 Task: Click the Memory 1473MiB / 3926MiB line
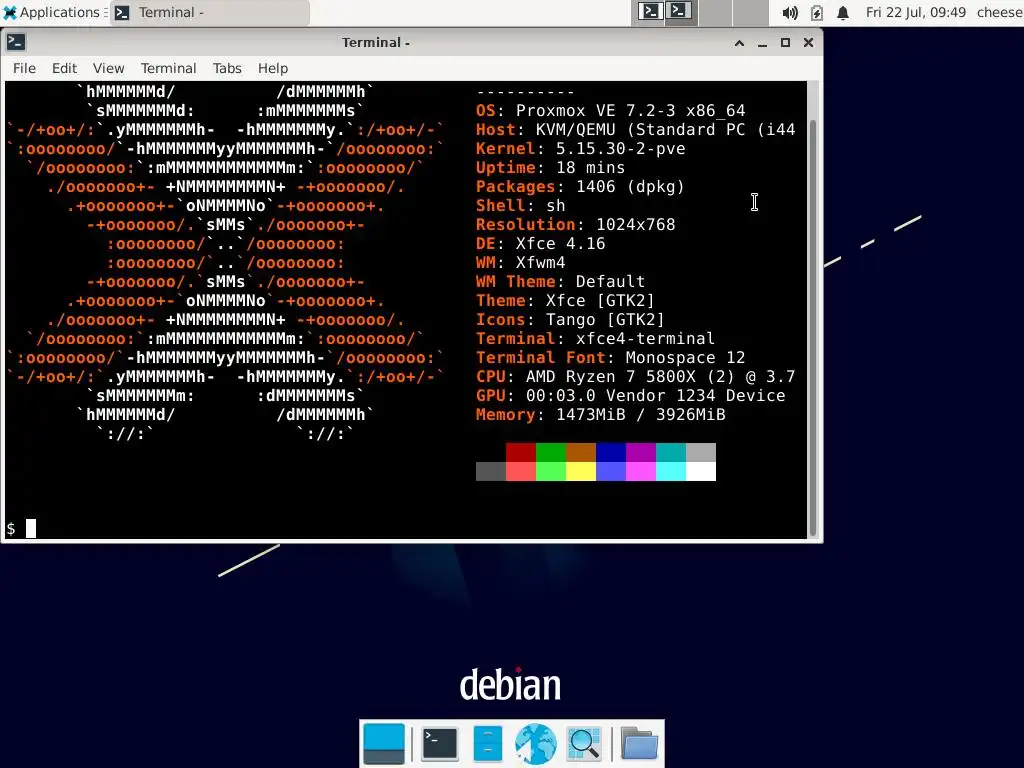[x=601, y=415]
